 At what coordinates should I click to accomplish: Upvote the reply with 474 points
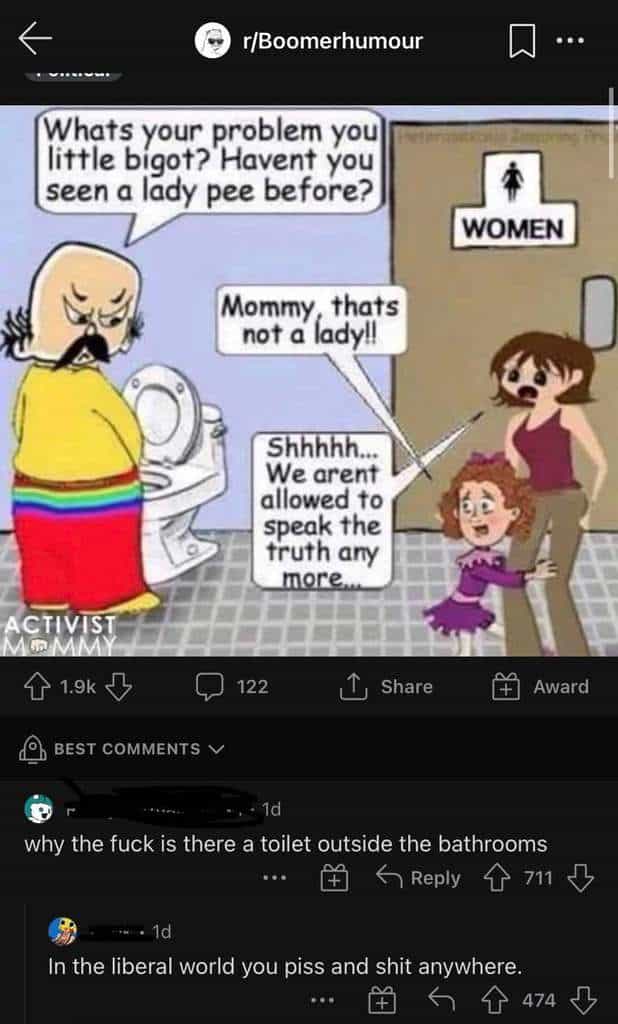[x=496, y=999]
